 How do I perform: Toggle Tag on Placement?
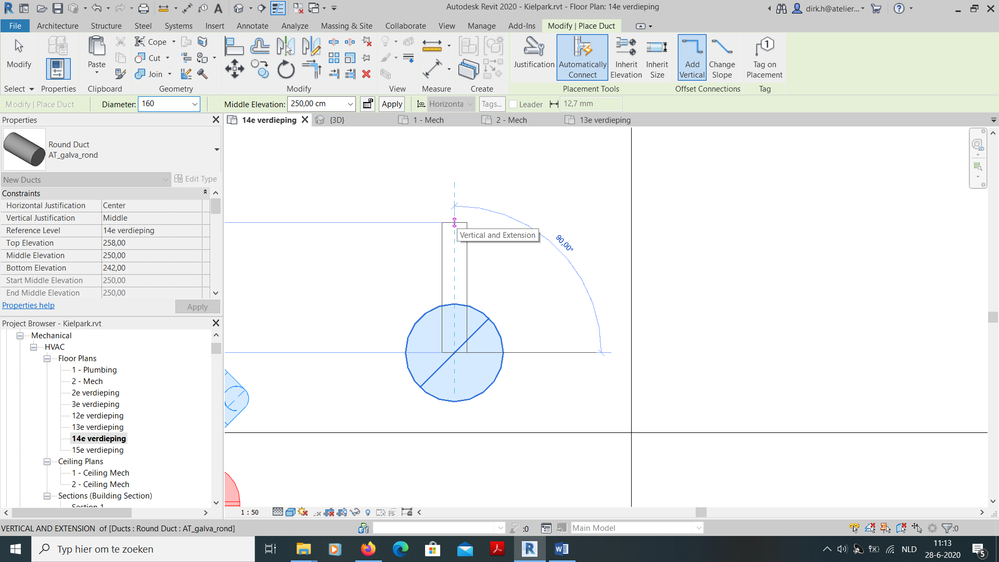click(764, 57)
